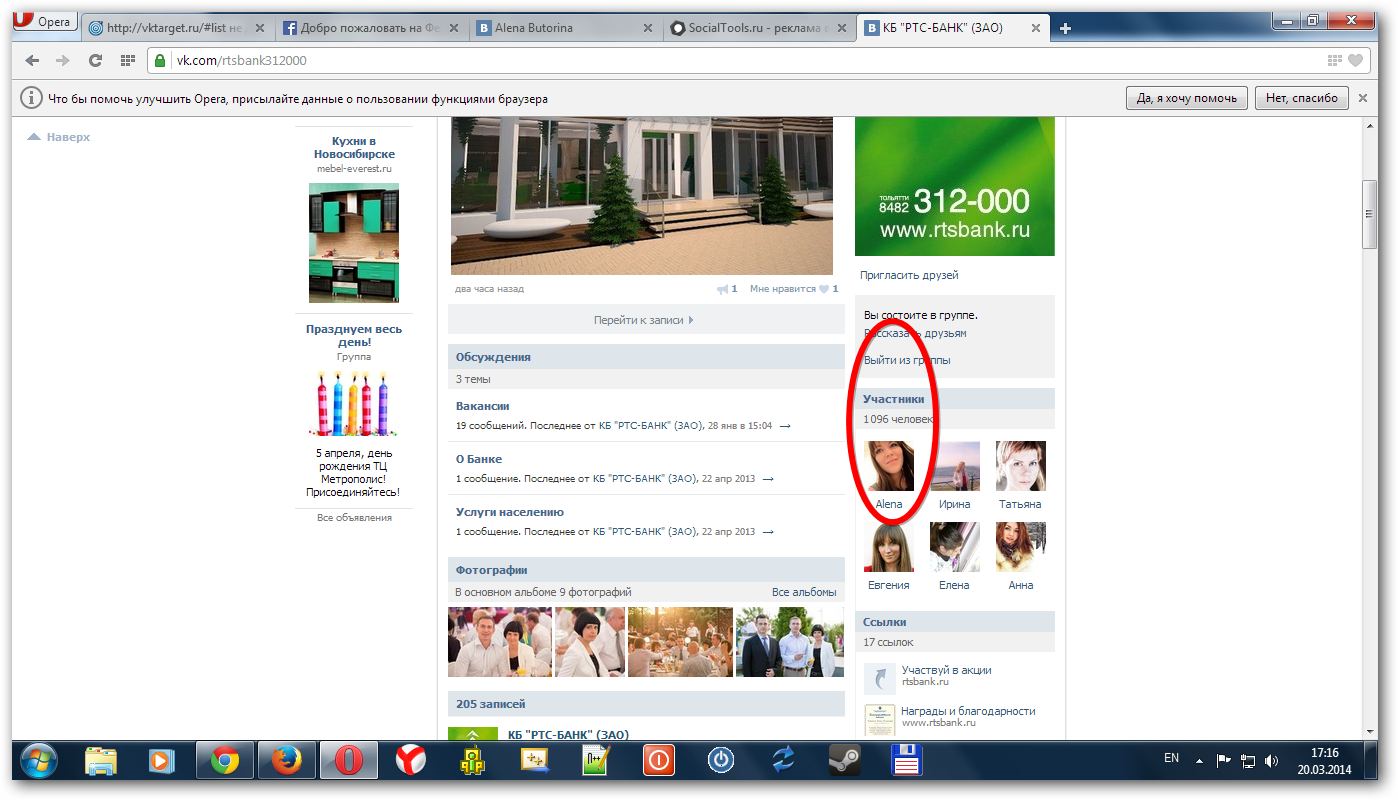This screenshot has height=800, width=1398.
Task: Launch Windows Media Player from taskbar
Action: (x=161, y=761)
